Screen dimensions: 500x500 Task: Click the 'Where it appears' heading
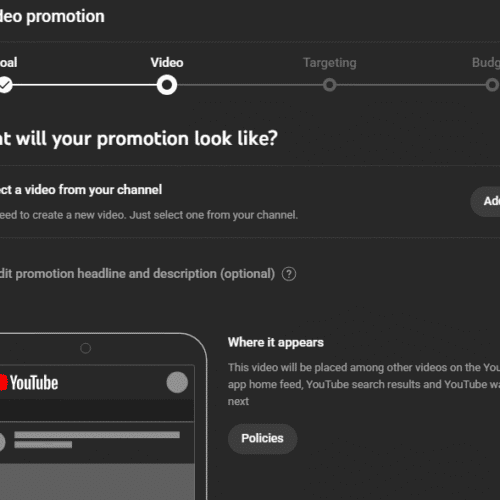tap(276, 342)
